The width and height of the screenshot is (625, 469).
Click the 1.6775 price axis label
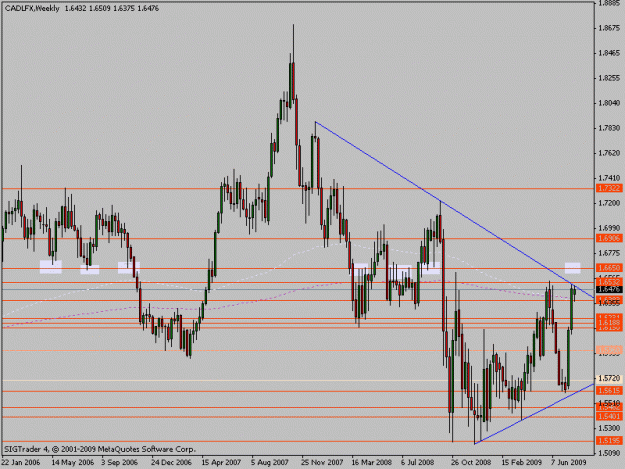click(x=609, y=253)
